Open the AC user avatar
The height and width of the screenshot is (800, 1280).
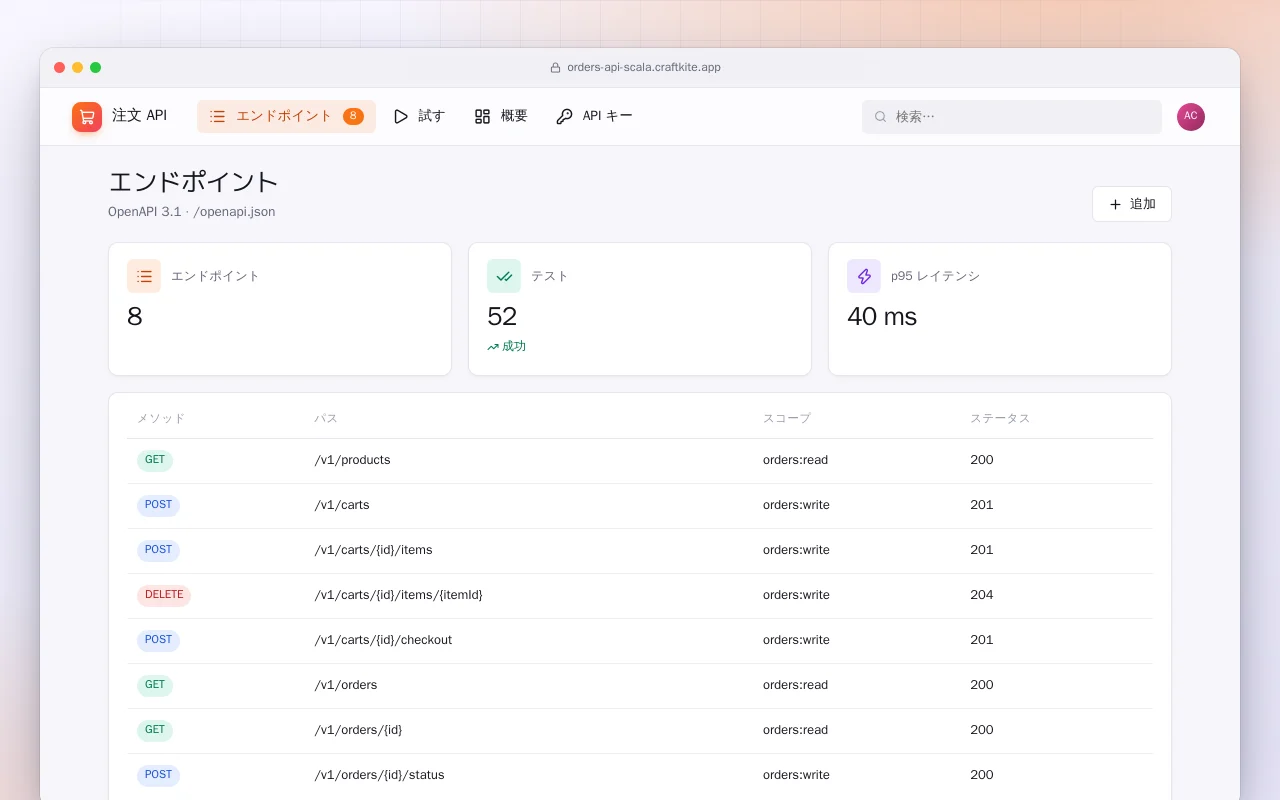[x=1191, y=117]
